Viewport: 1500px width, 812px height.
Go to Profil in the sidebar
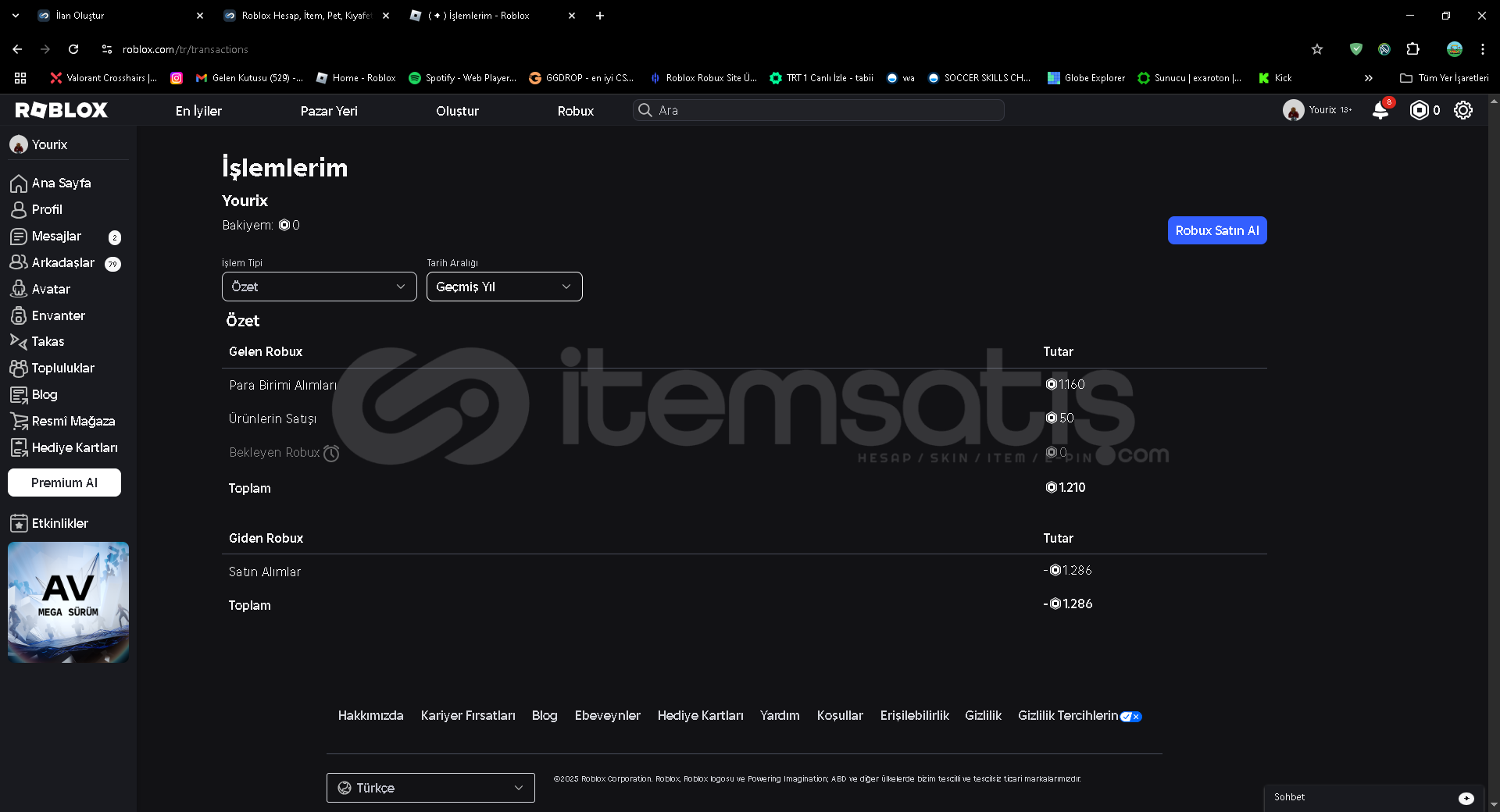[x=37, y=209]
